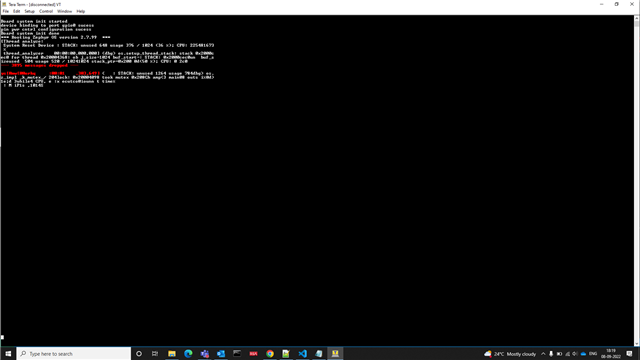Open the Edit menu
Image resolution: width=640 pixels, height=360 pixels.
tap(16, 11)
